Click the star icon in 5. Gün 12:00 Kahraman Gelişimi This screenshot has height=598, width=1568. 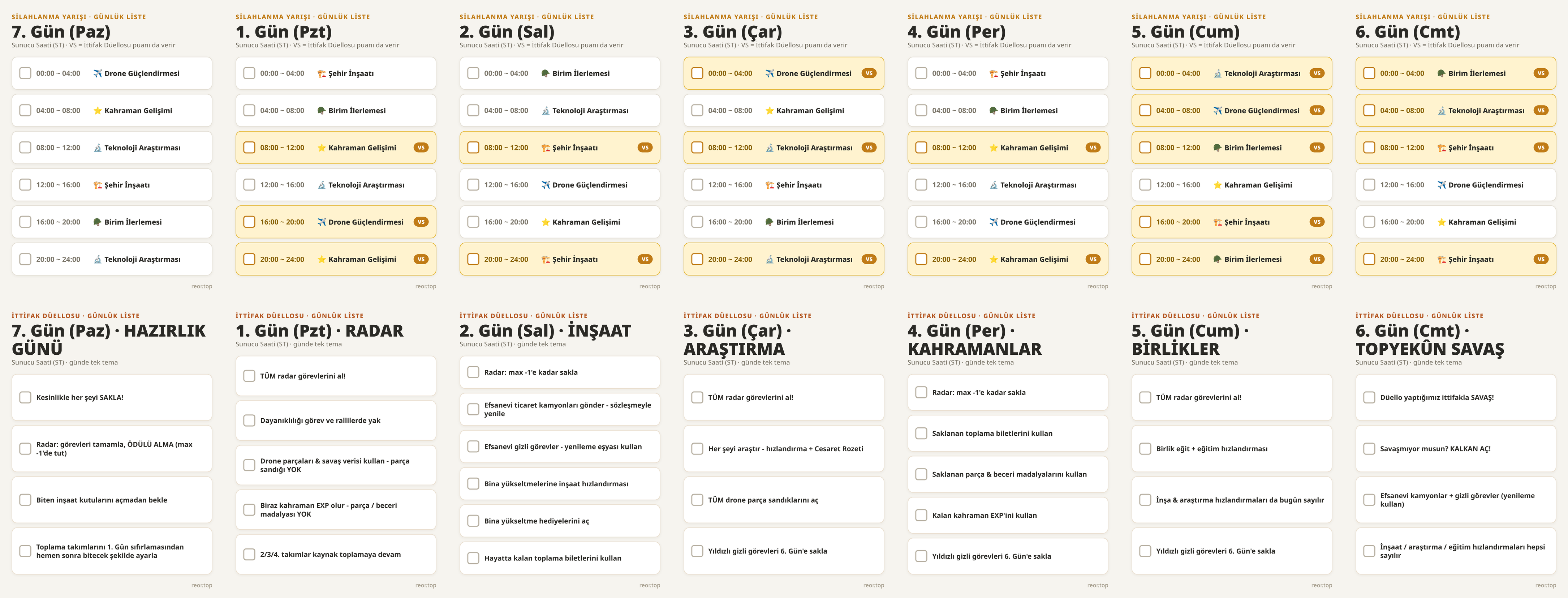tap(1218, 184)
